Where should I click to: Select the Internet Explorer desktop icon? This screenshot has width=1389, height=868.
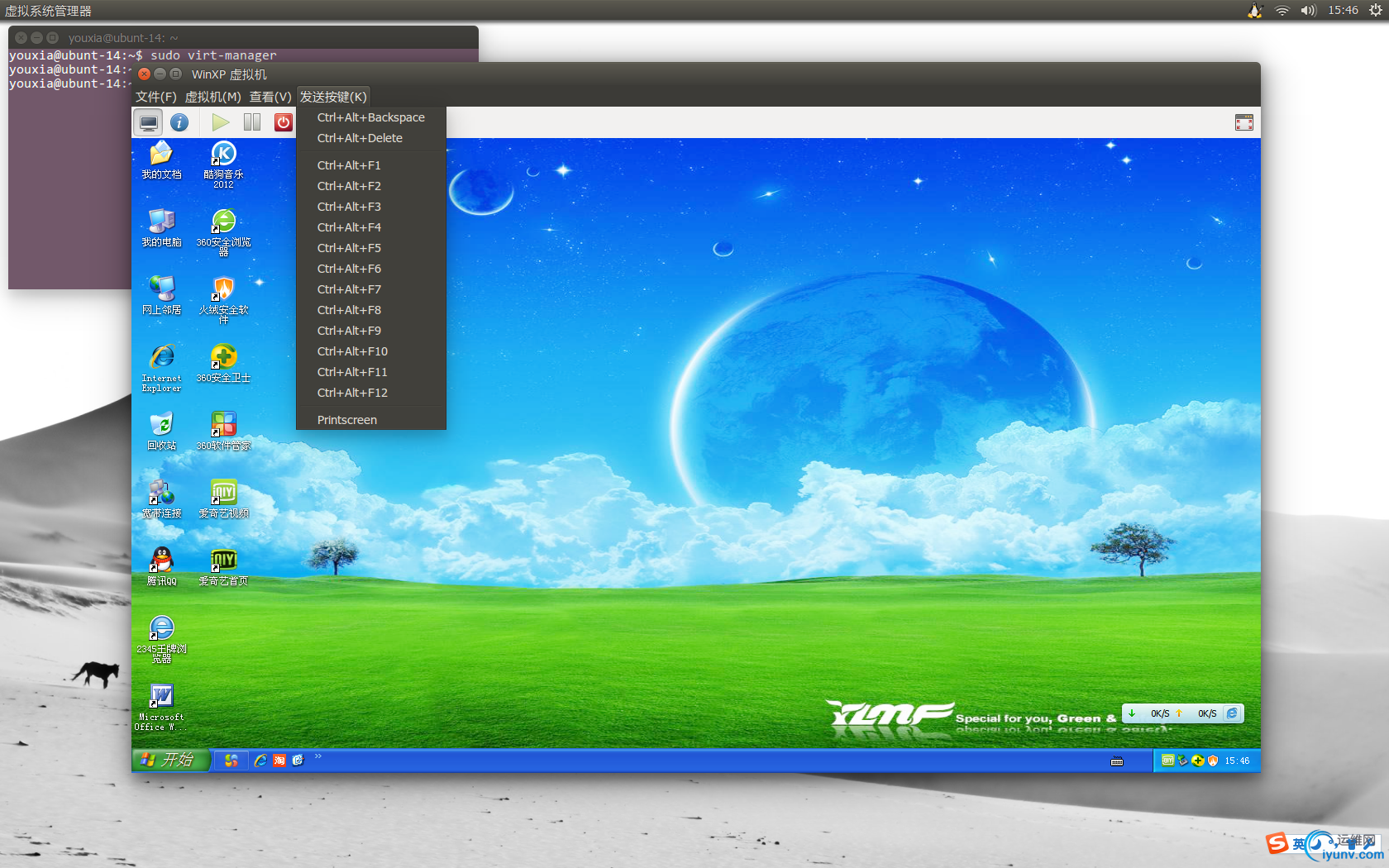click(161, 368)
